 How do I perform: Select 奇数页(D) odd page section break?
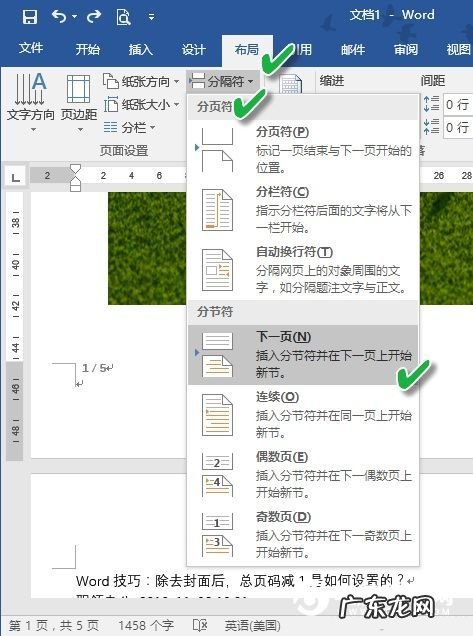pos(303,535)
